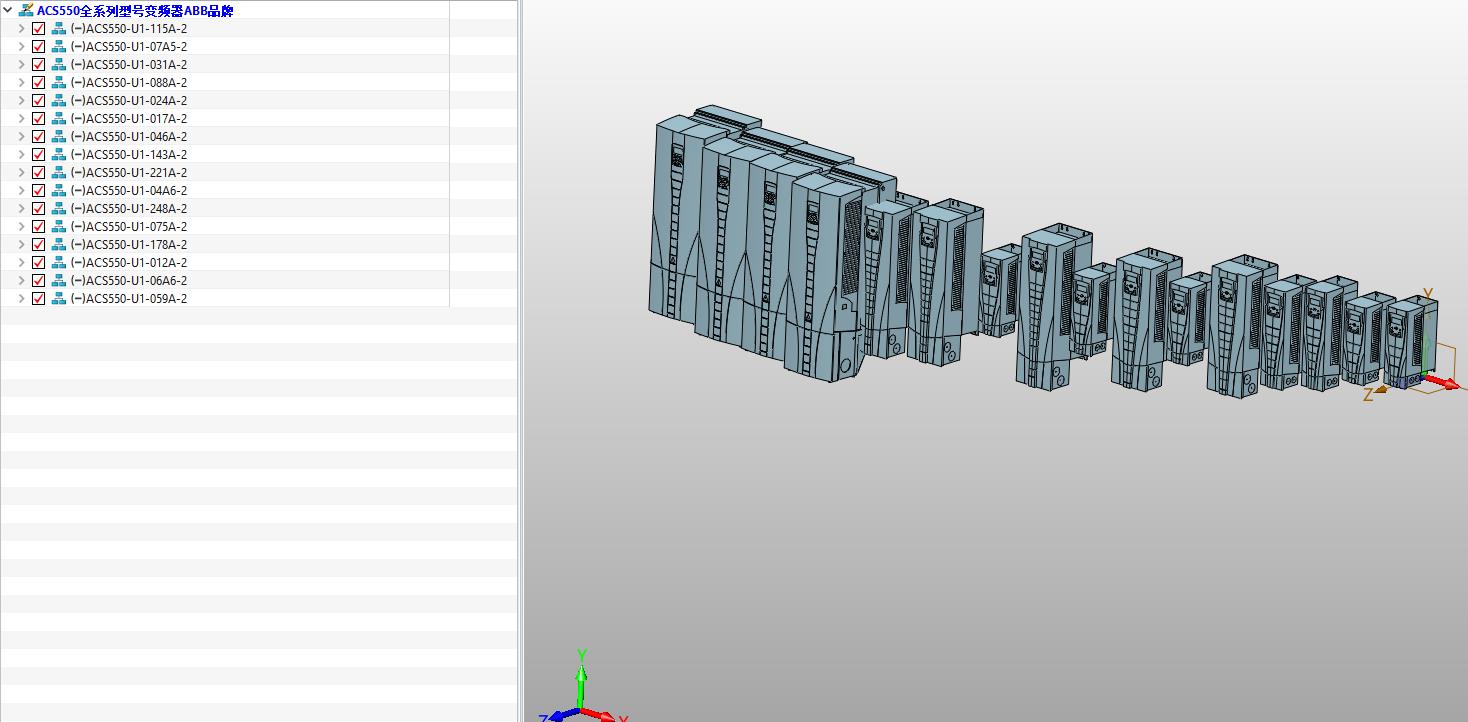Viewport: 1468px width, 722px height.
Task: Click the assembly icon for ACS550-U1-075A-2
Action: click(x=58, y=227)
